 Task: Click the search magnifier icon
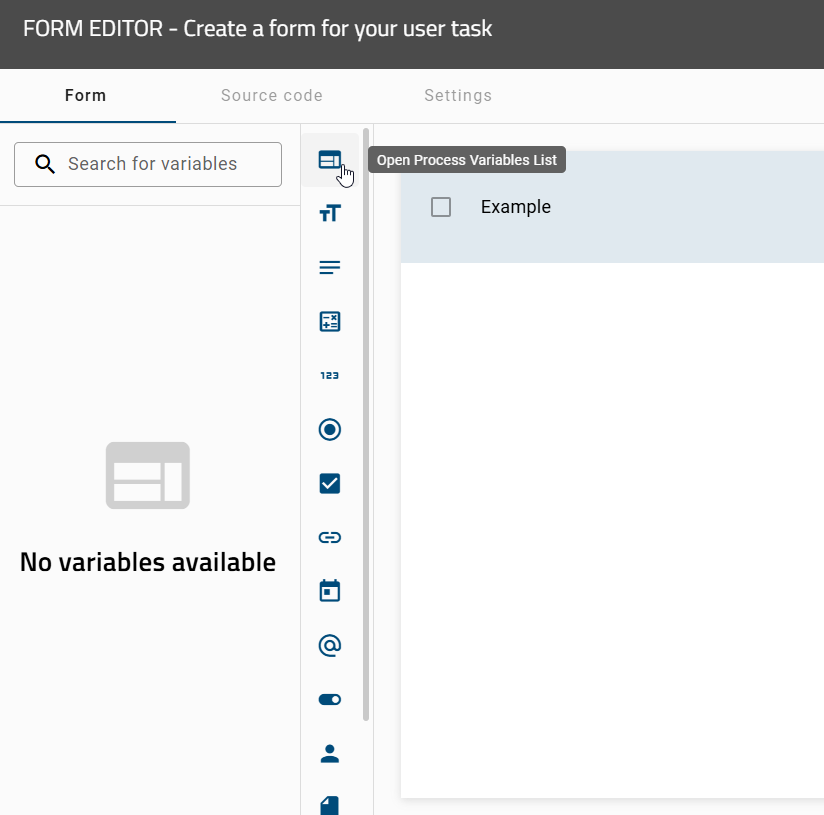(x=45, y=163)
